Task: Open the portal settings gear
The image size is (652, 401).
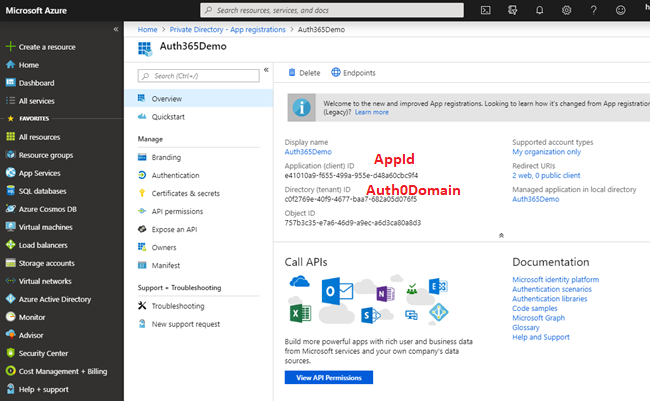Action: tap(566, 10)
